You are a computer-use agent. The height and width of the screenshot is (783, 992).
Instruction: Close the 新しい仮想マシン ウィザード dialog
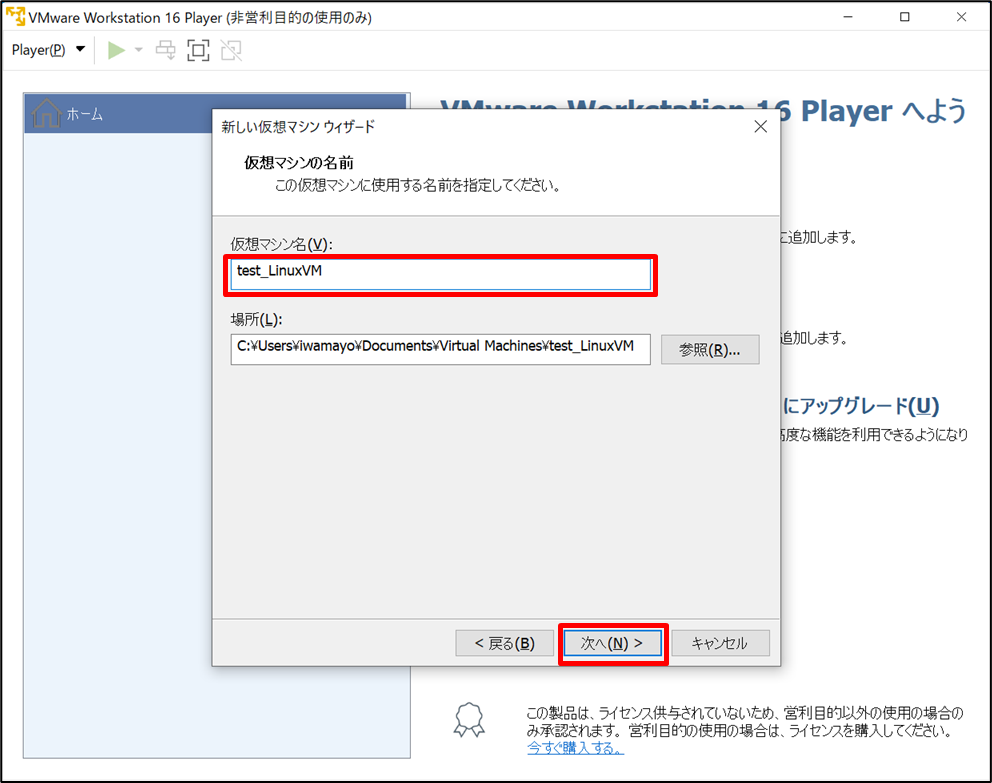pos(760,126)
